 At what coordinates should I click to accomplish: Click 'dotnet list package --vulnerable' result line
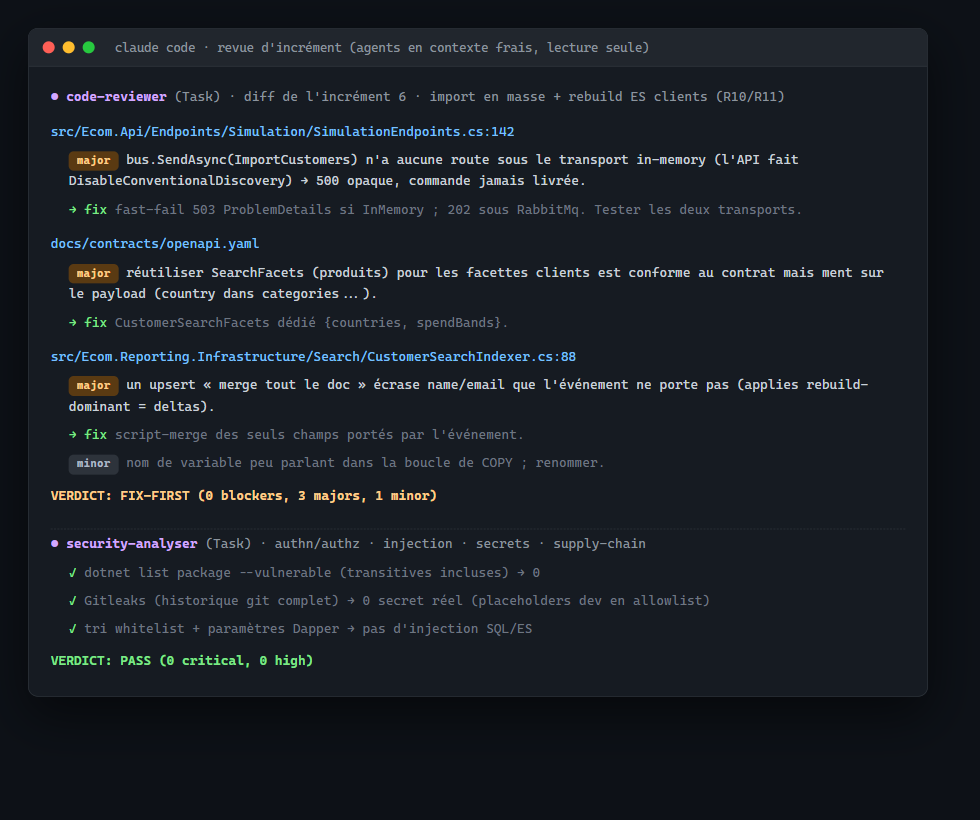coord(312,572)
